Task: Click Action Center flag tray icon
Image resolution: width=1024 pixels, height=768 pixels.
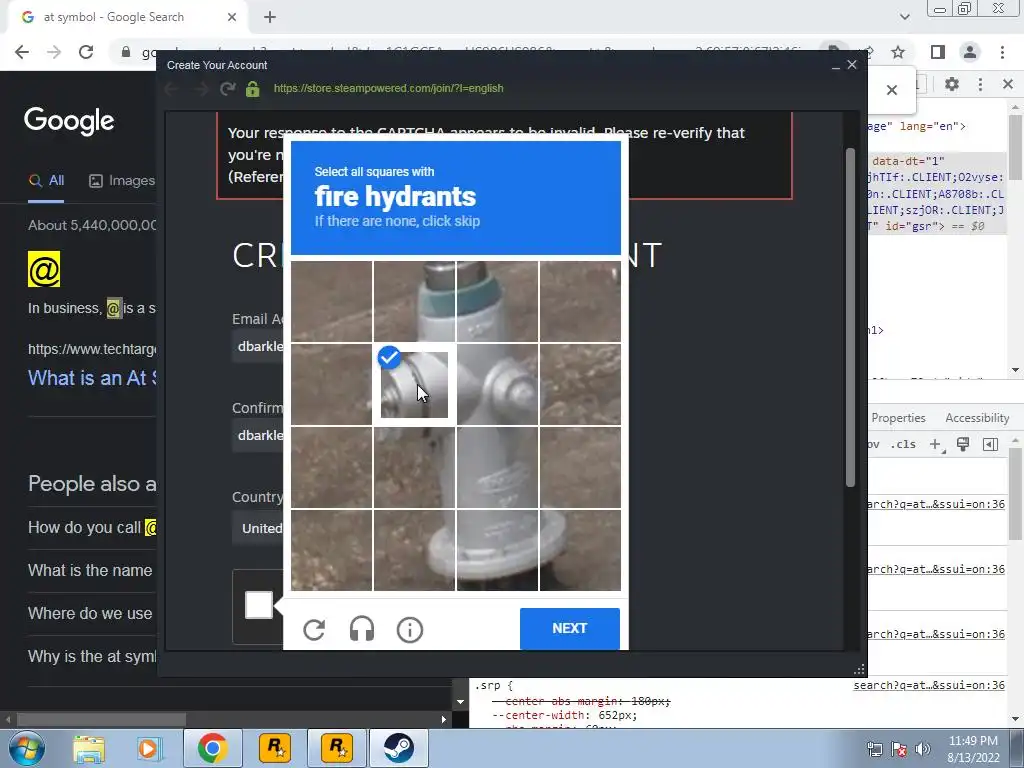Action: (x=899, y=749)
